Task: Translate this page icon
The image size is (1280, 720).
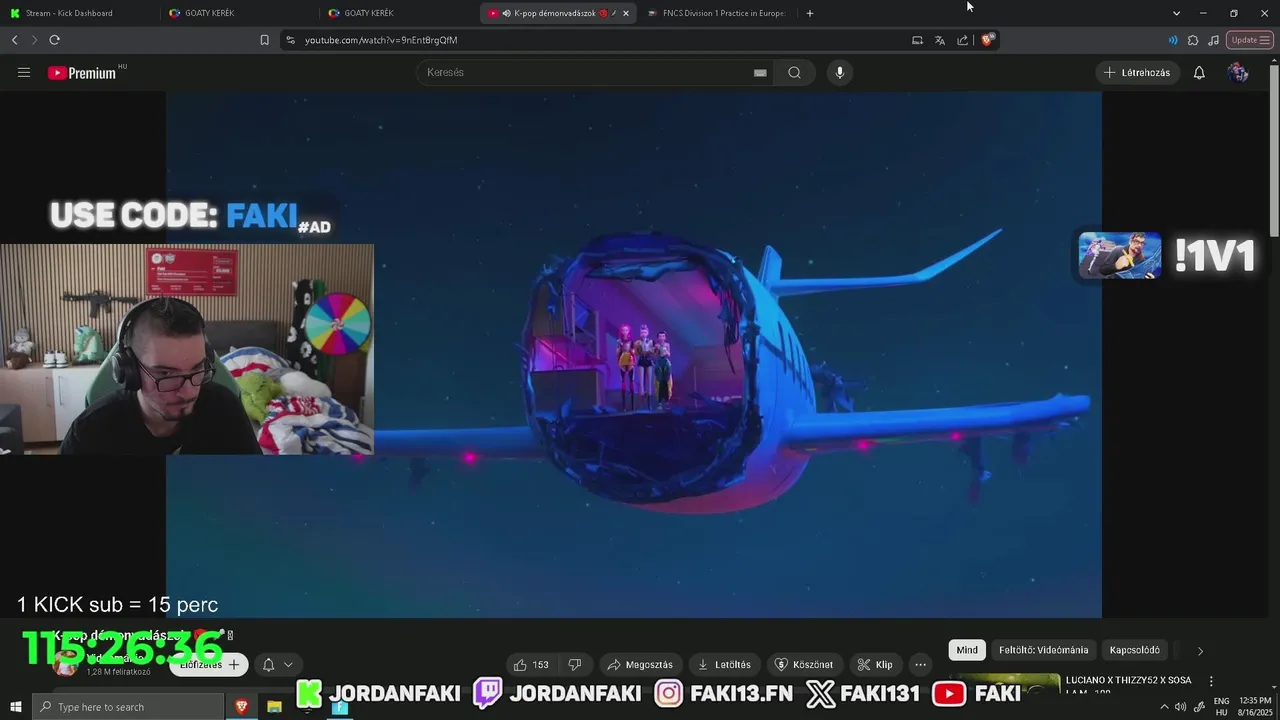Action: [x=940, y=40]
